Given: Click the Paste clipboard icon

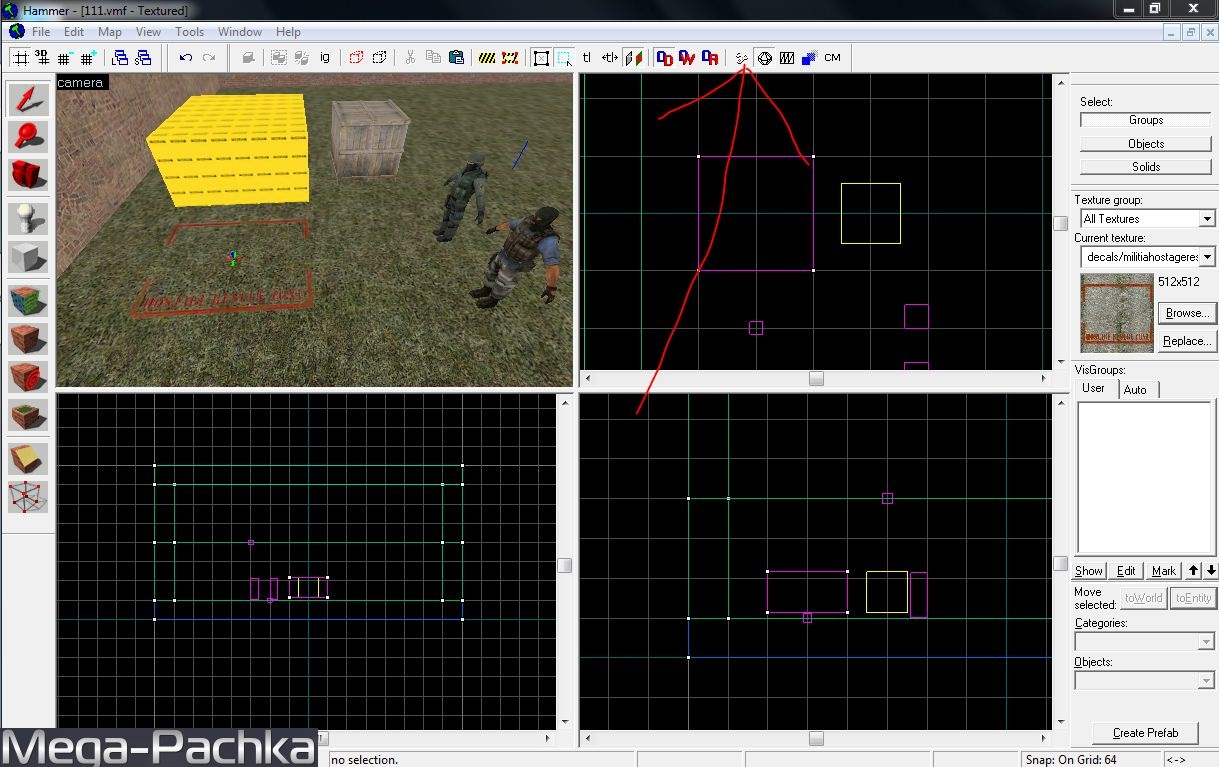Looking at the screenshot, I should pos(456,58).
